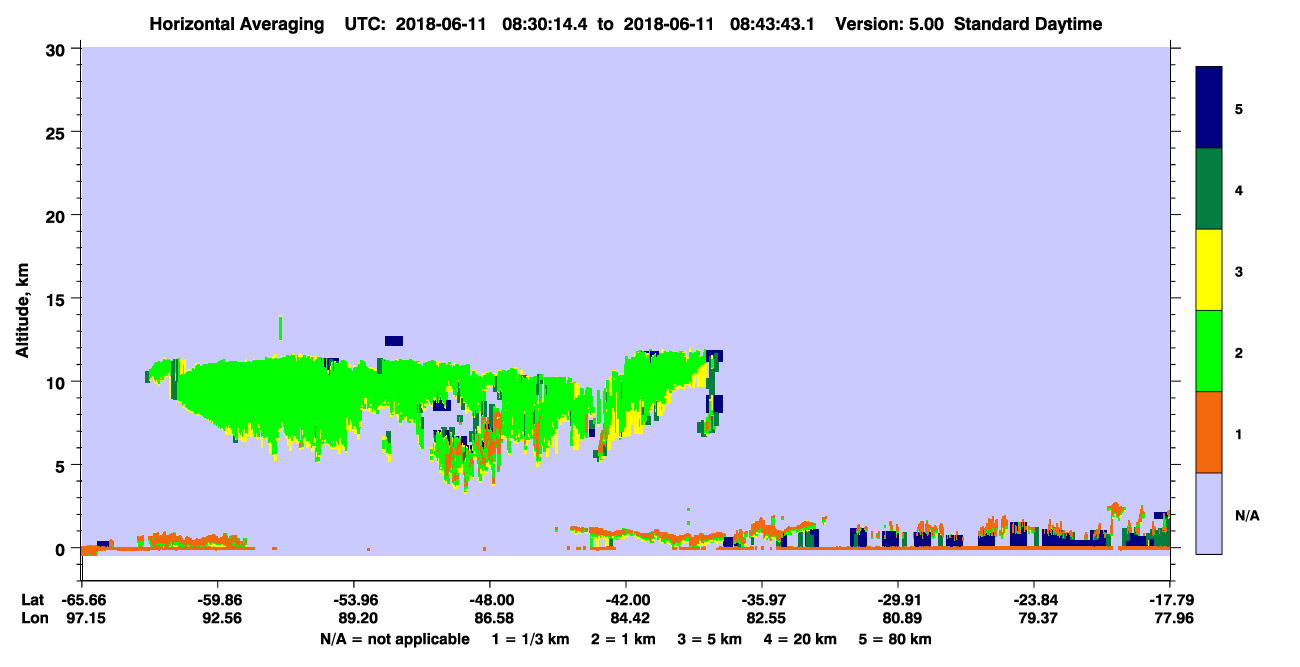Viewport: 1300px width, 667px height.
Task: Click the colorbar label N/A
Action: (x=1246, y=515)
